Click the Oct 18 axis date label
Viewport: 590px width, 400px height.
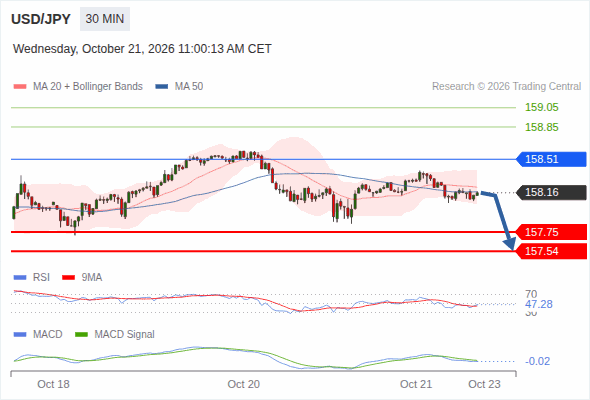(x=53, y=385)
